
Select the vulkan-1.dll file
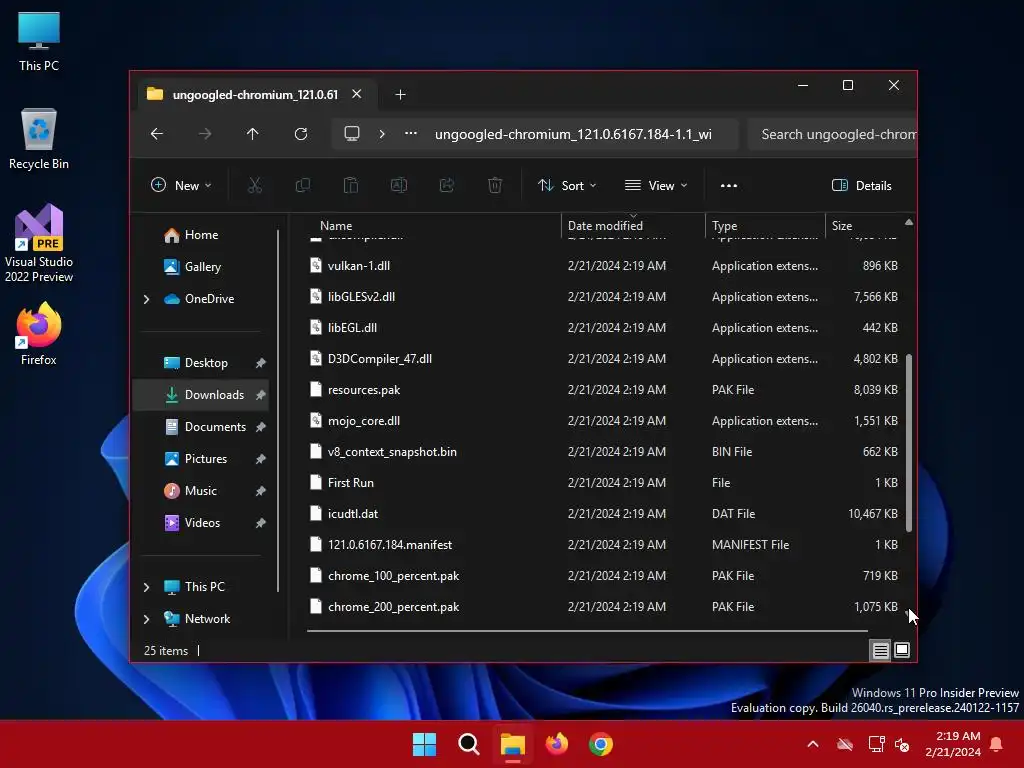(x=605, y=266)
